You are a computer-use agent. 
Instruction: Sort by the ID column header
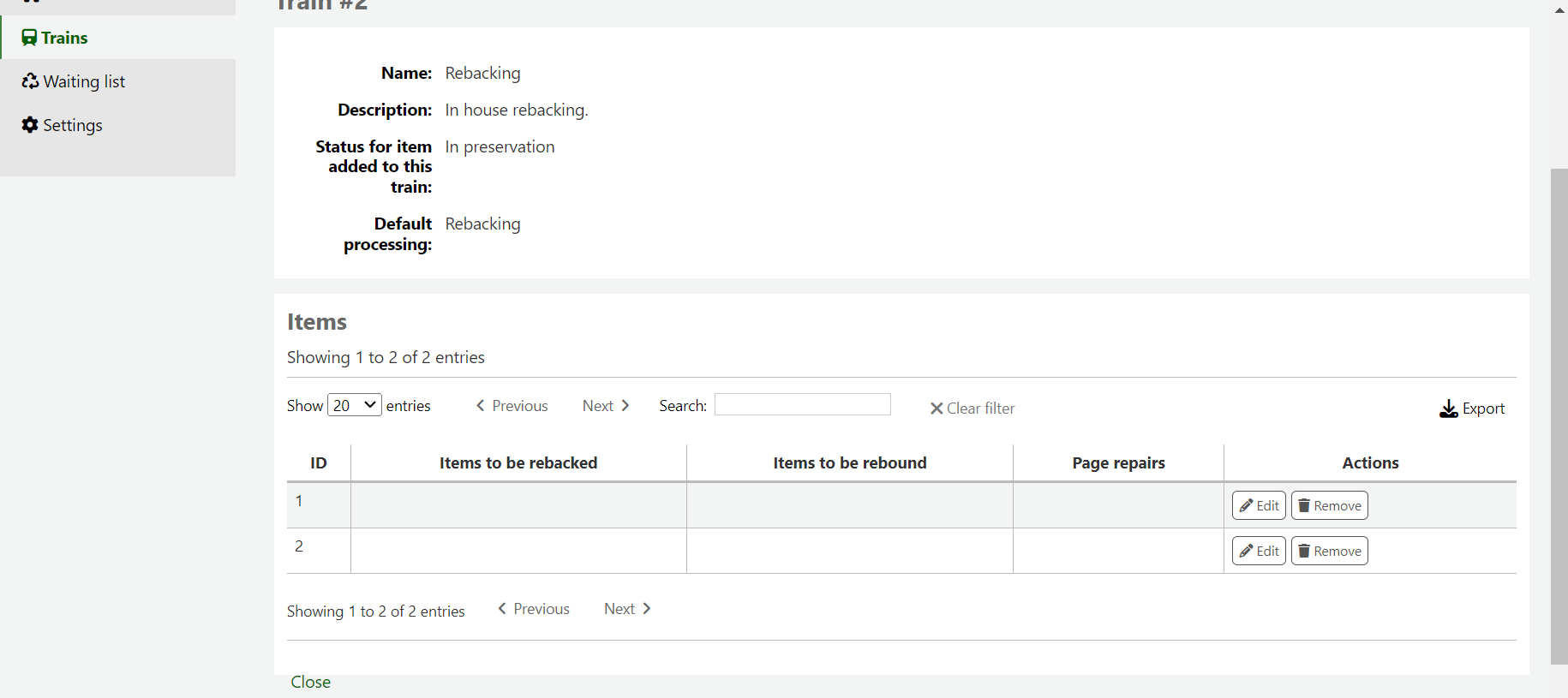tap(319, 462)
